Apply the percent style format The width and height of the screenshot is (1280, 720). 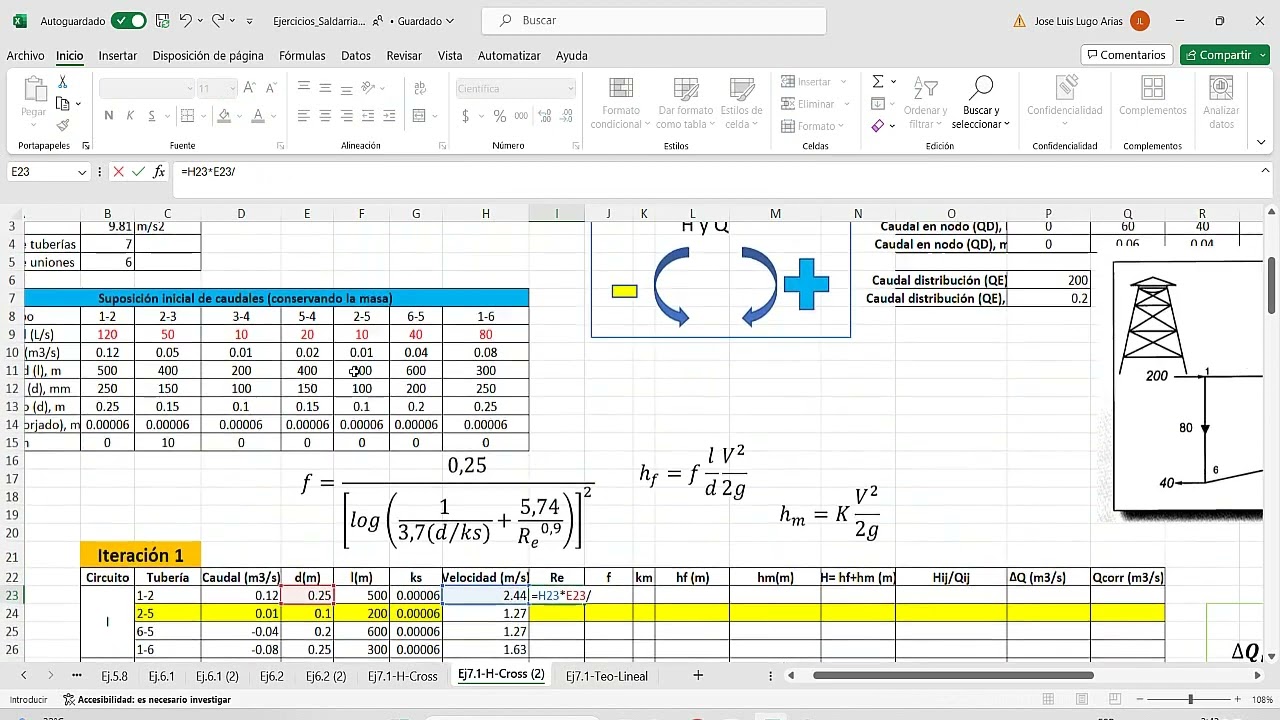[499, 116]
